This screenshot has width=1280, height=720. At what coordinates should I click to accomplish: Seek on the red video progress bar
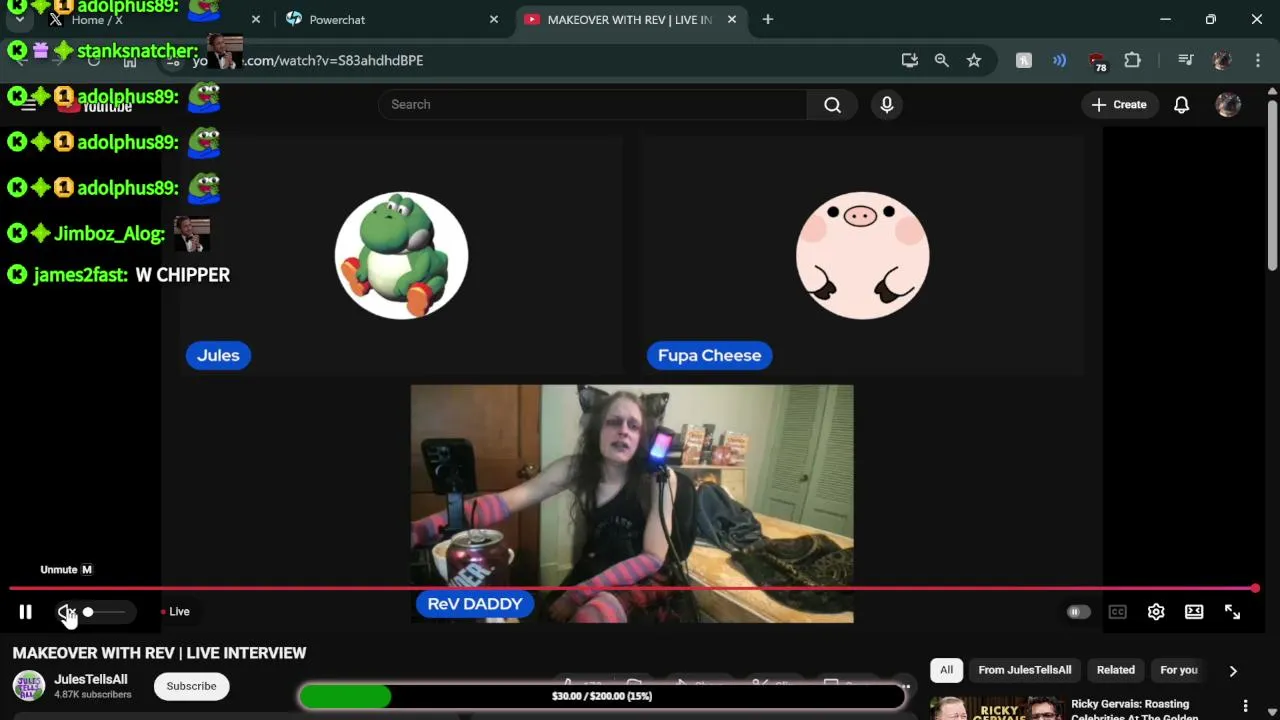[632, 589]
